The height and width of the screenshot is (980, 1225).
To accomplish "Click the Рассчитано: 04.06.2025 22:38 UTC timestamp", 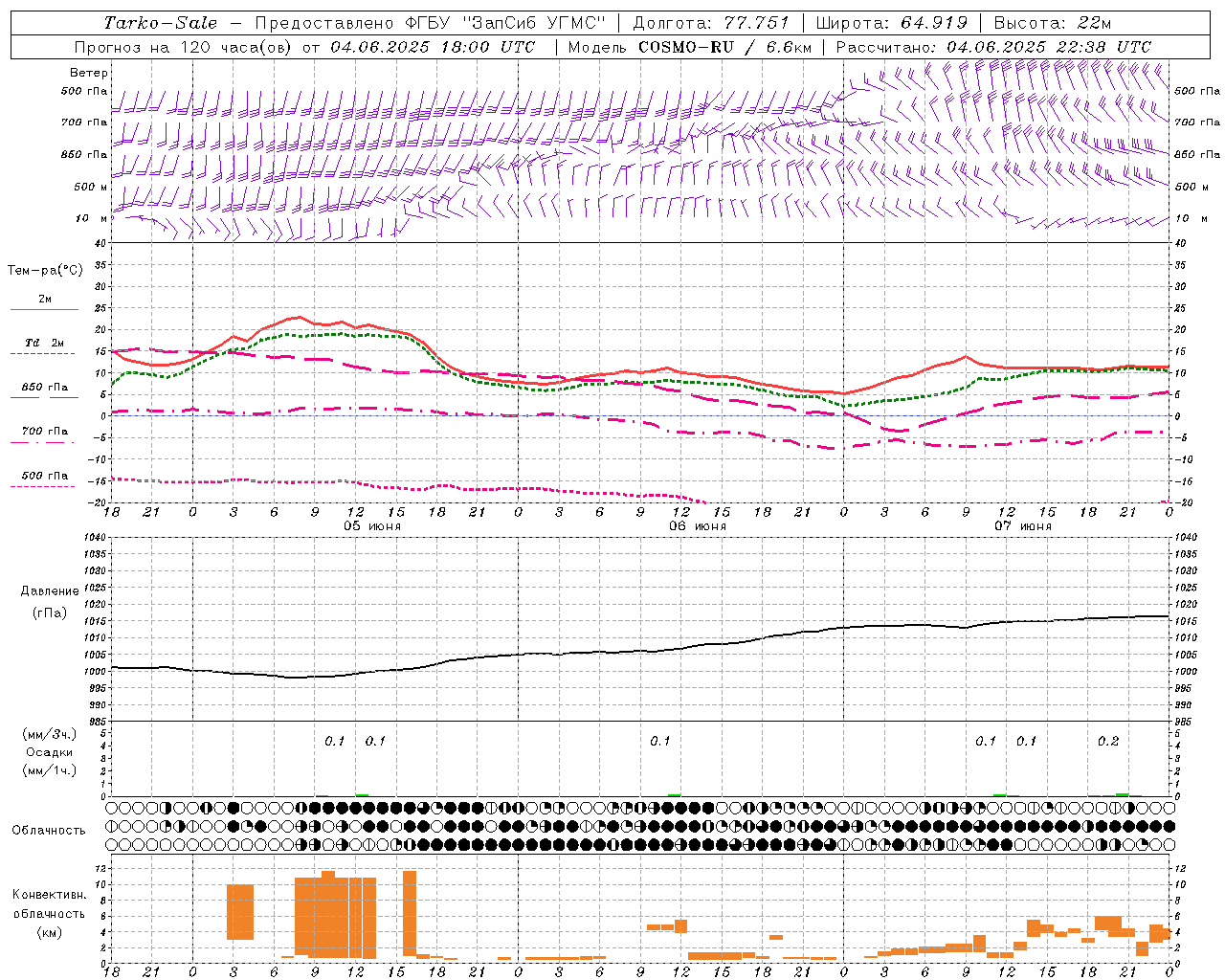I will [x=993, y=47].
